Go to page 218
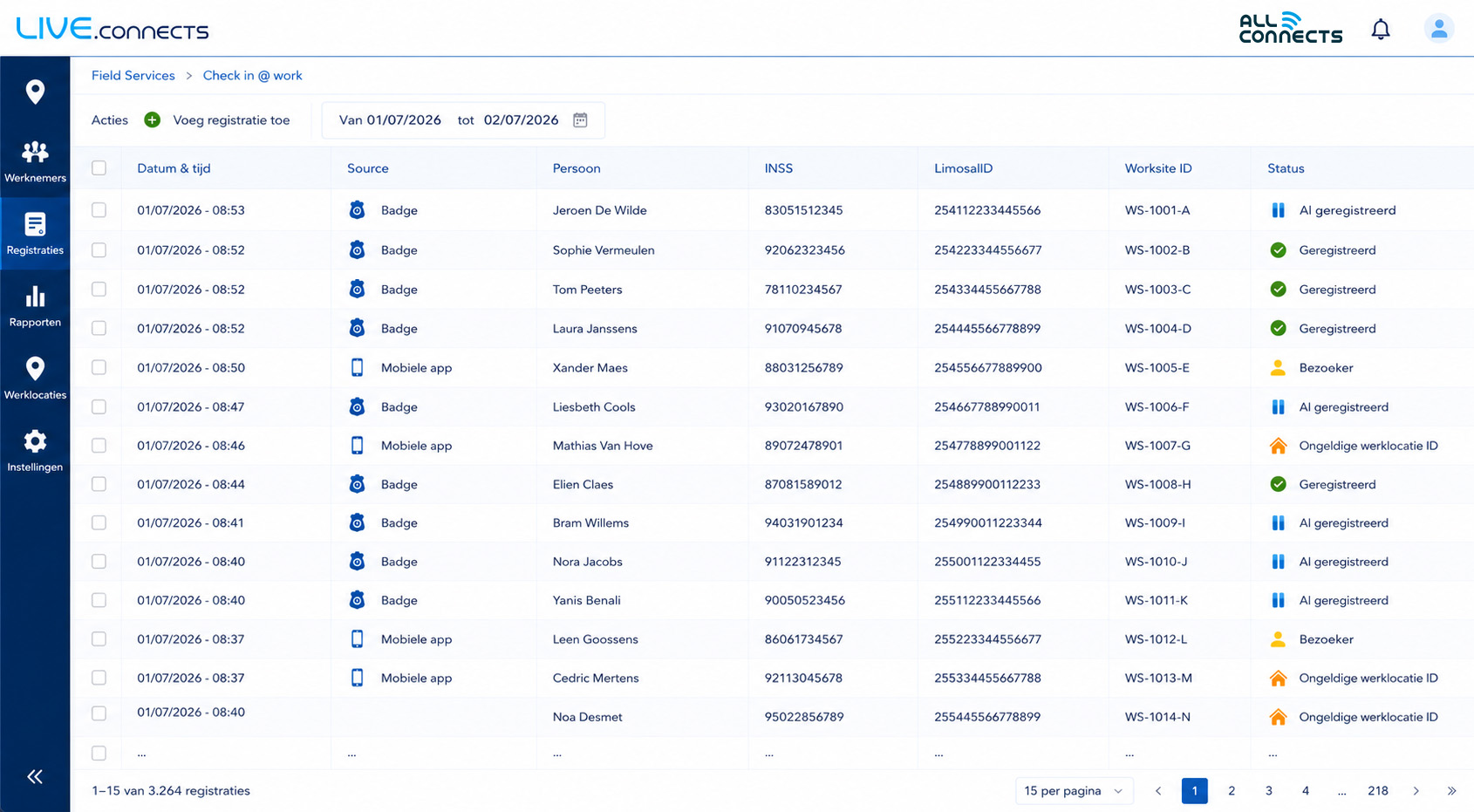Image resolution: width=1474 pixels, height=812 pixels. (1378, 791)
